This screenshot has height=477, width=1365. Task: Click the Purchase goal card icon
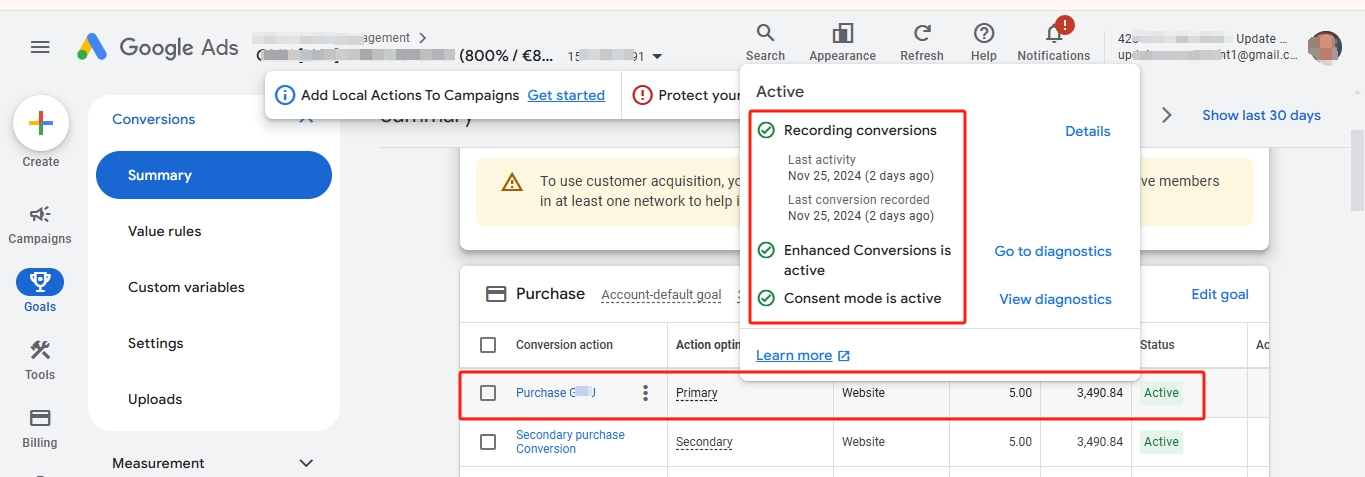(x=496, y=294)
